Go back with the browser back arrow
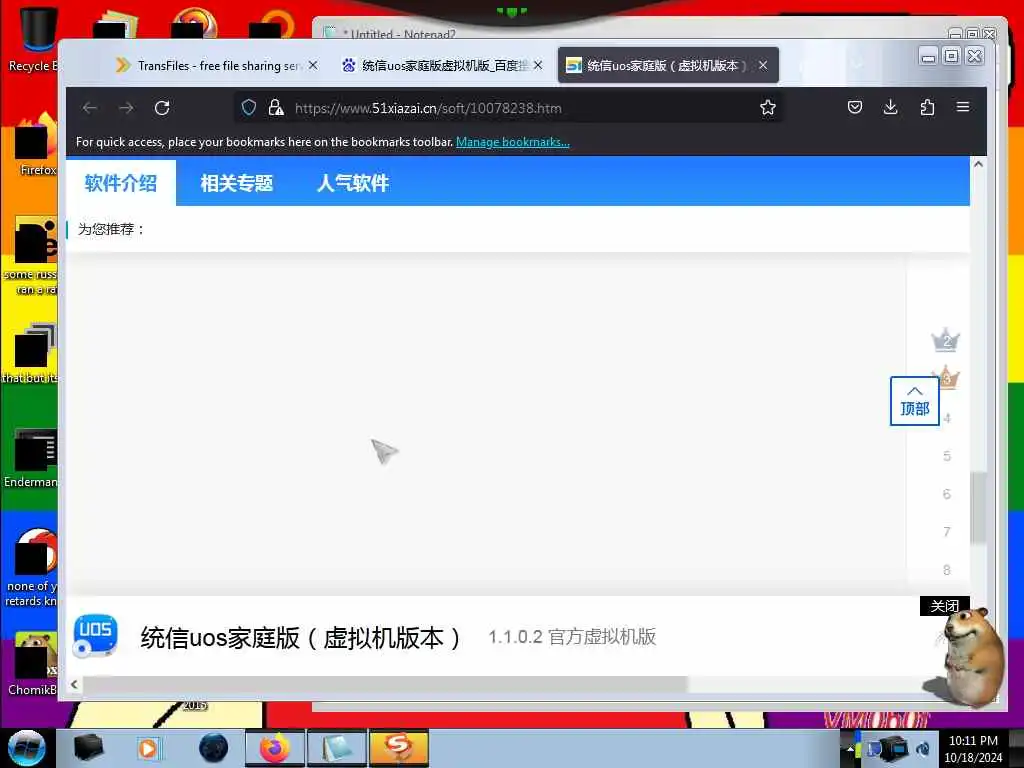 click(90, 108)
